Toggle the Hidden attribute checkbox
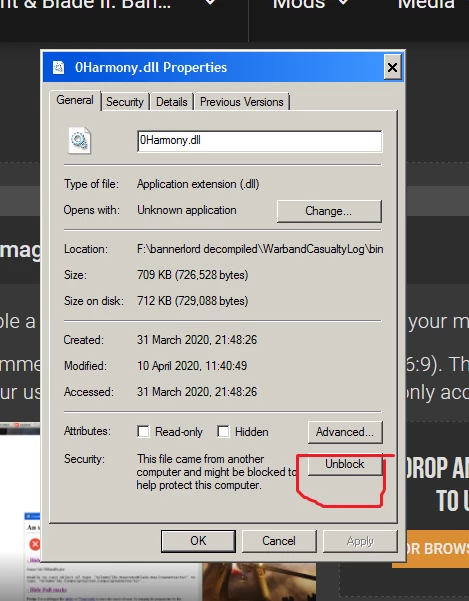469x601 pixels. (x=223, y=432)
